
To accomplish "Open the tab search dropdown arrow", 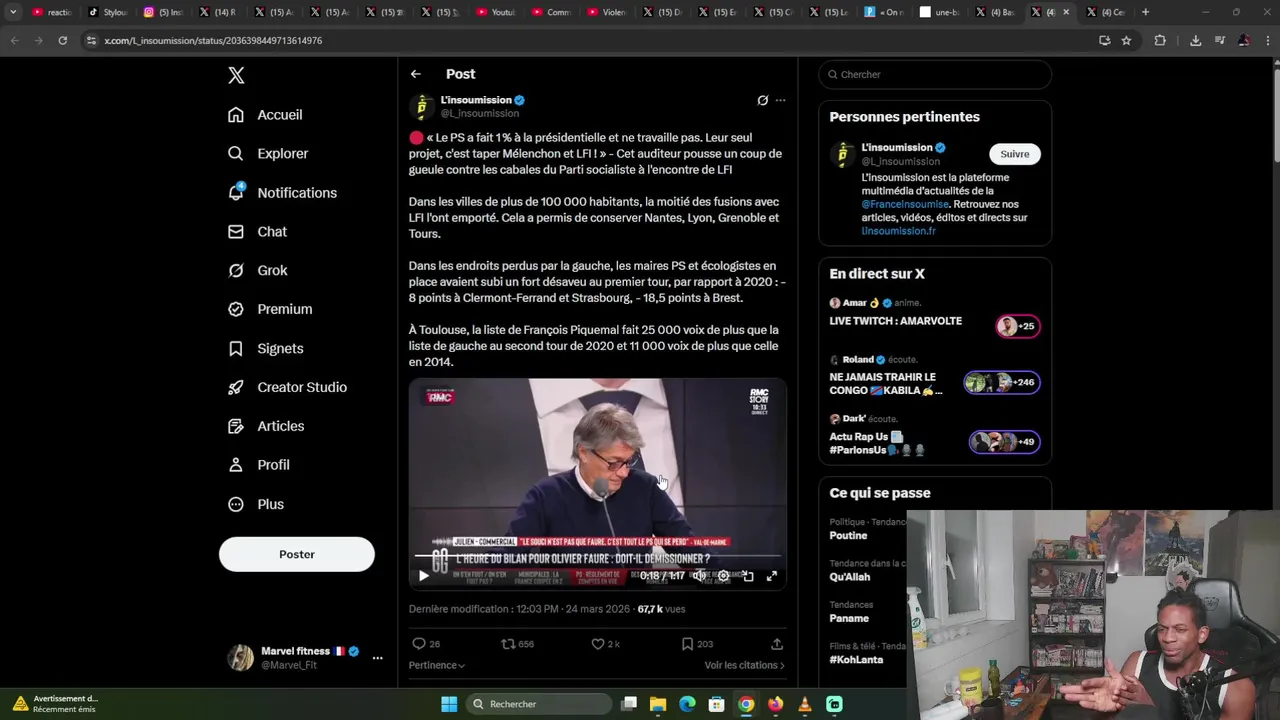I will (13, 12).
